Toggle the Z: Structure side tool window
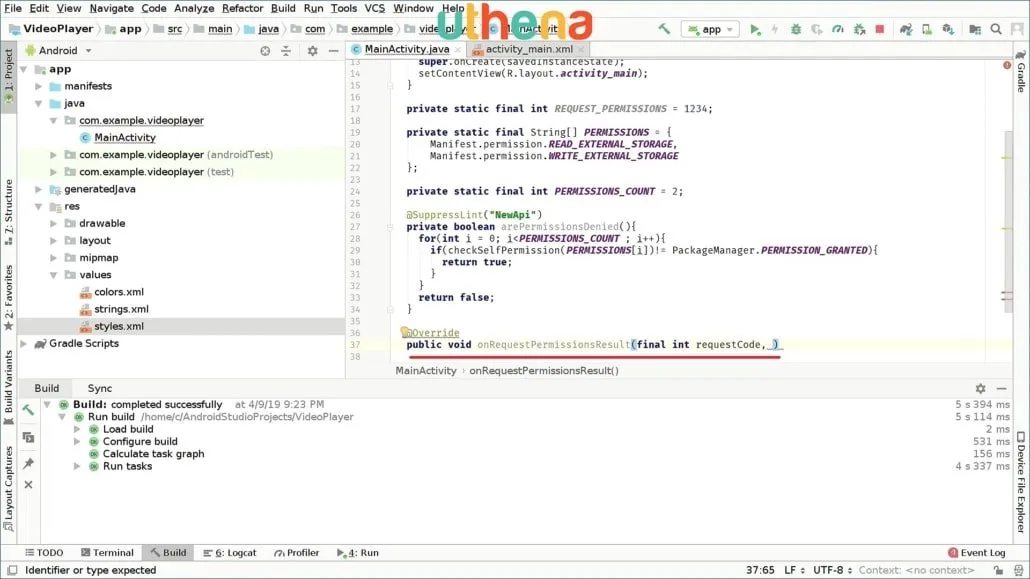 click(x=9, y=212)
